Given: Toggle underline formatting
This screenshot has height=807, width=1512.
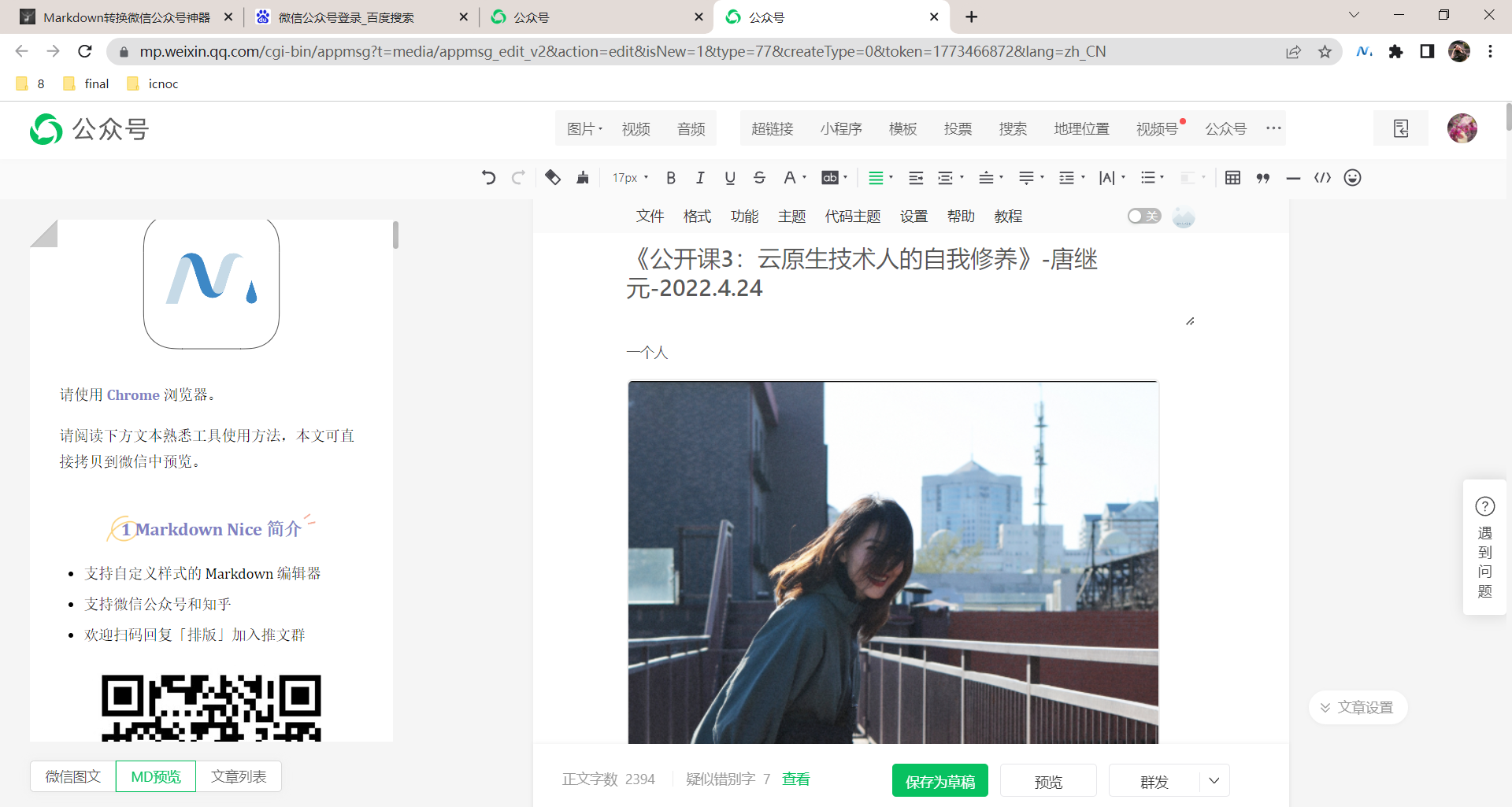Looking at the screenshot, I should 730,178.
